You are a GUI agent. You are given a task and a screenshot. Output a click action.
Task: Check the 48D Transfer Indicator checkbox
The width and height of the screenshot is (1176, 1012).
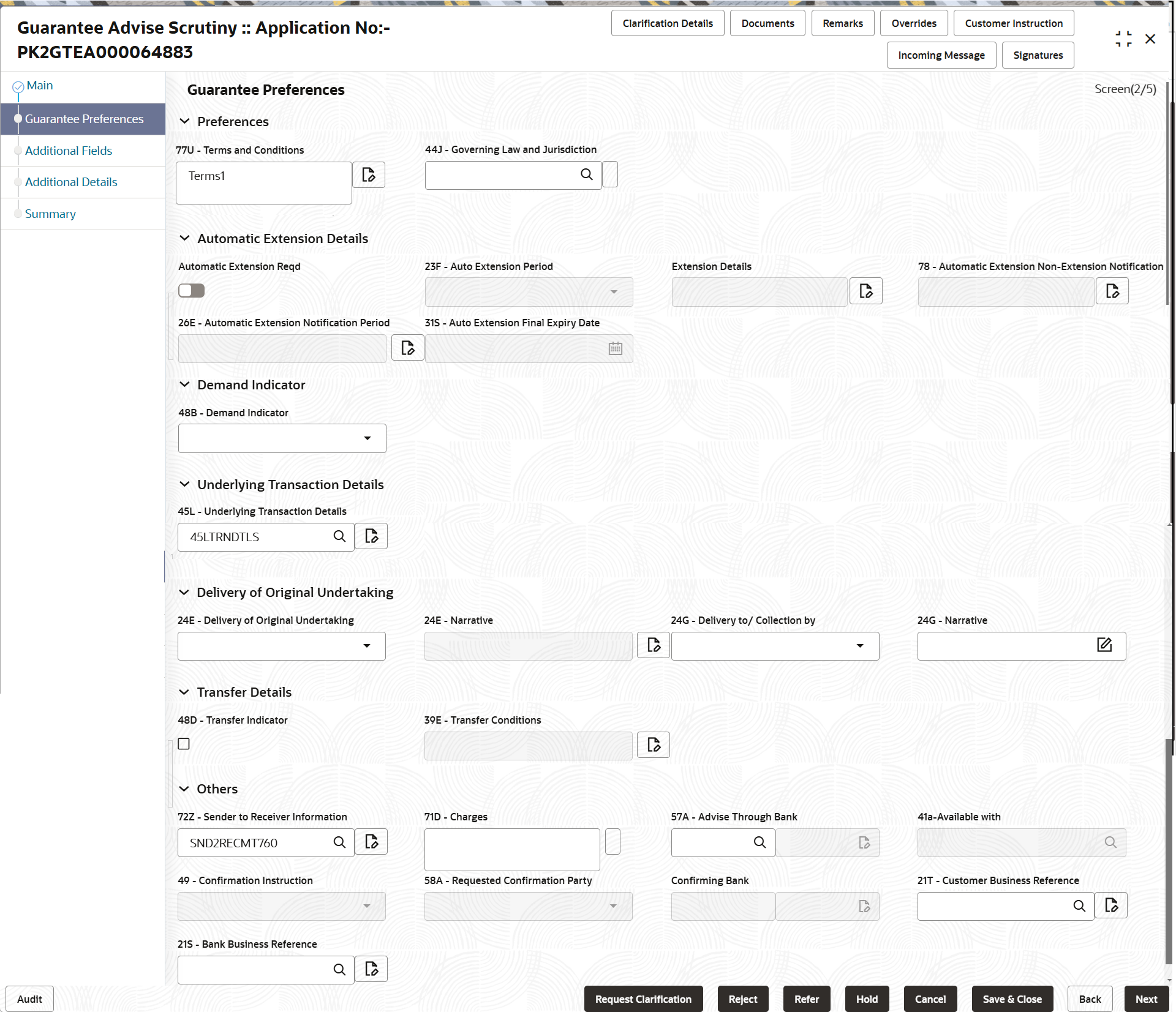point(184,744)
